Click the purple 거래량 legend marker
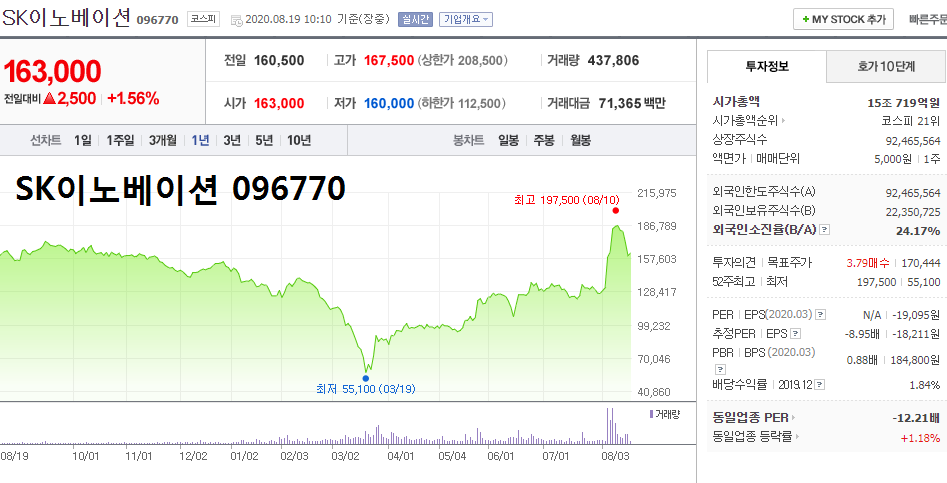The image size is (947, 483). tap(650, 414)
